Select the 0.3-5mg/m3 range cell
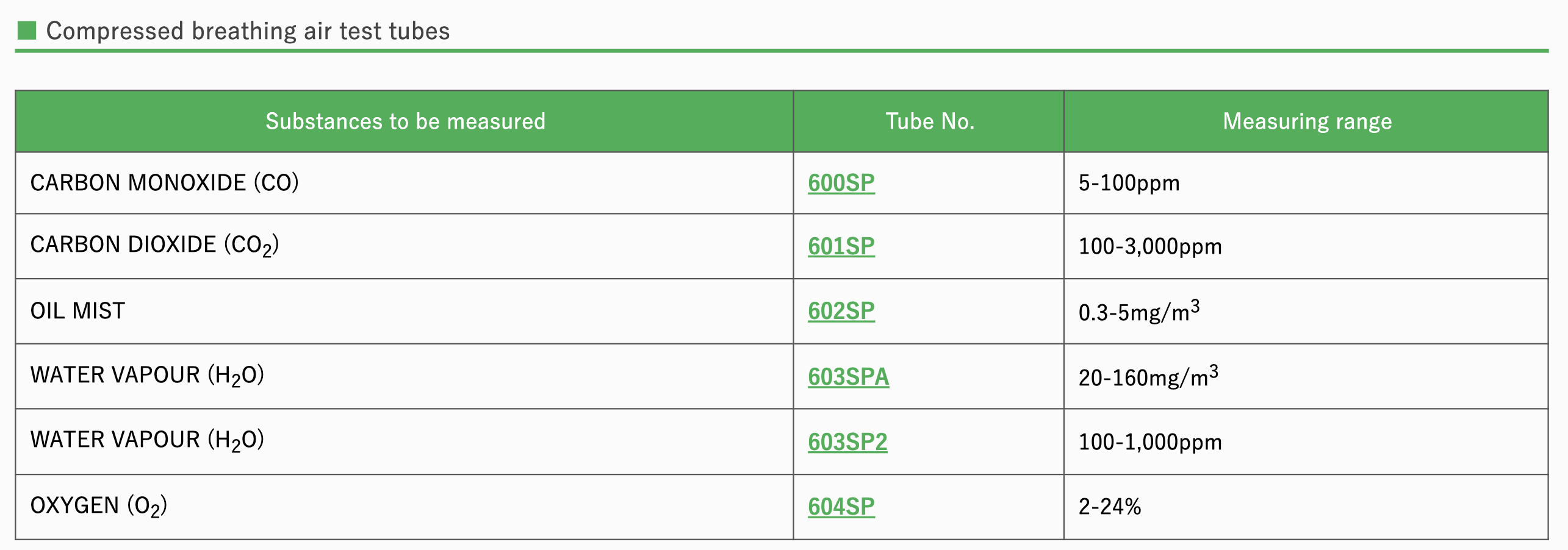Viewport: 1568px width, 550px height. pos(1138,312)
